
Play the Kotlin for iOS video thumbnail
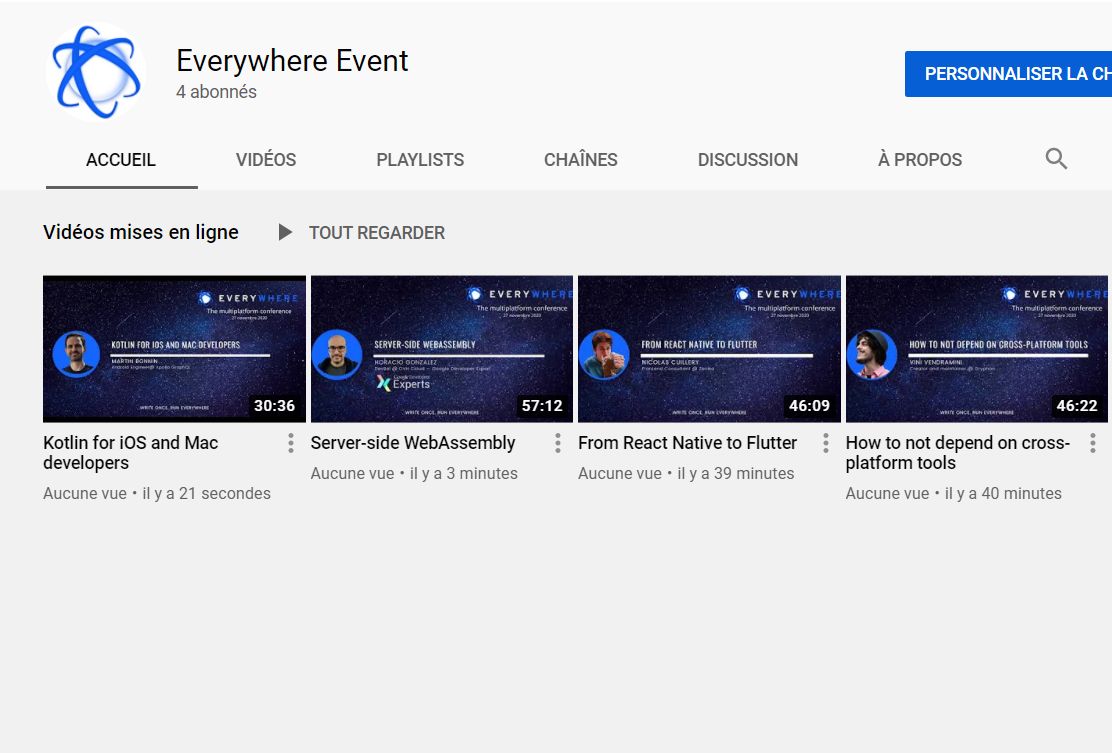[174, 349]
